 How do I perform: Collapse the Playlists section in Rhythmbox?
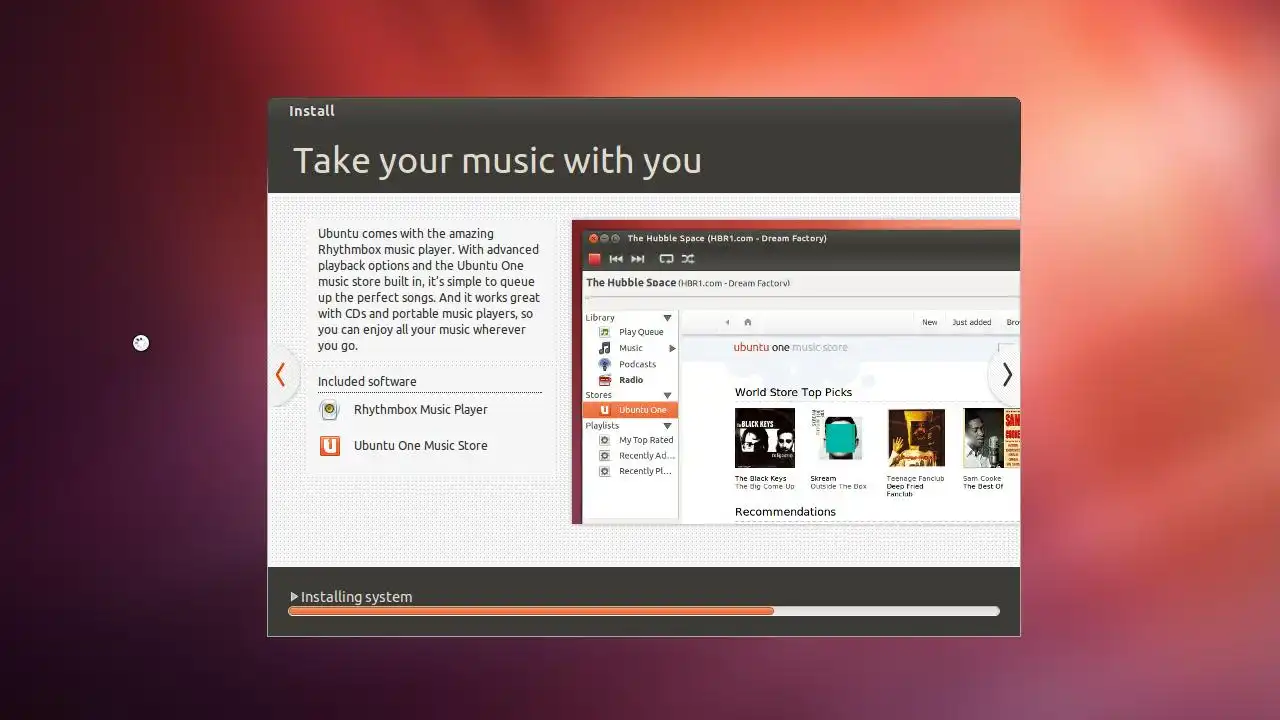click(x=667, y=426)
